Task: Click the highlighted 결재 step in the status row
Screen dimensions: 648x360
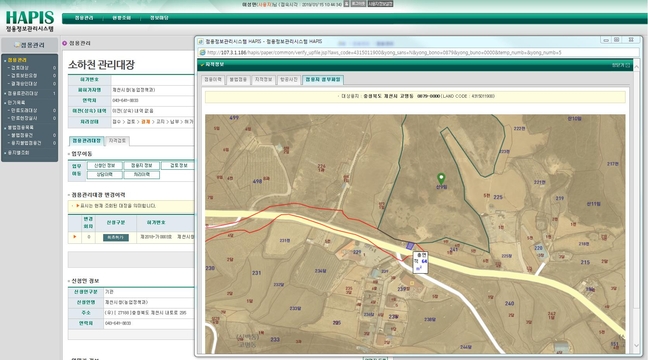Action: (x=145, y=122)
